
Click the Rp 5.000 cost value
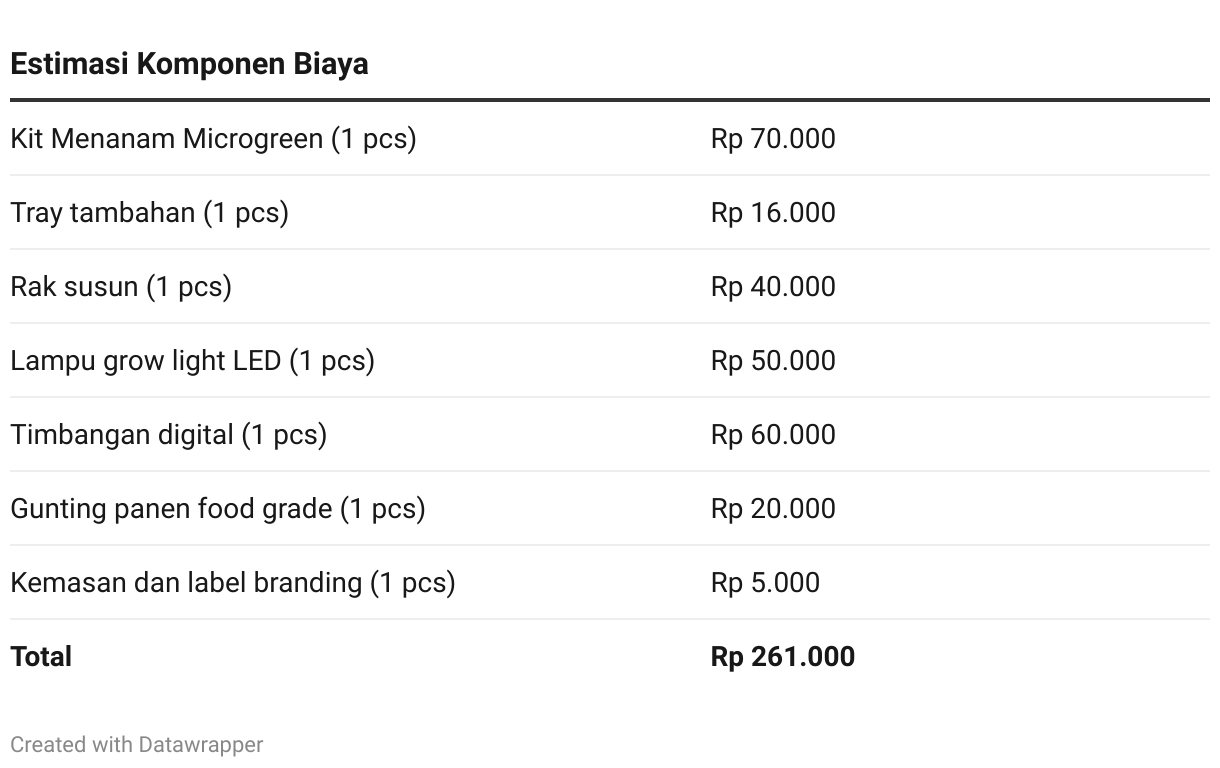click(x=765, y=582)
